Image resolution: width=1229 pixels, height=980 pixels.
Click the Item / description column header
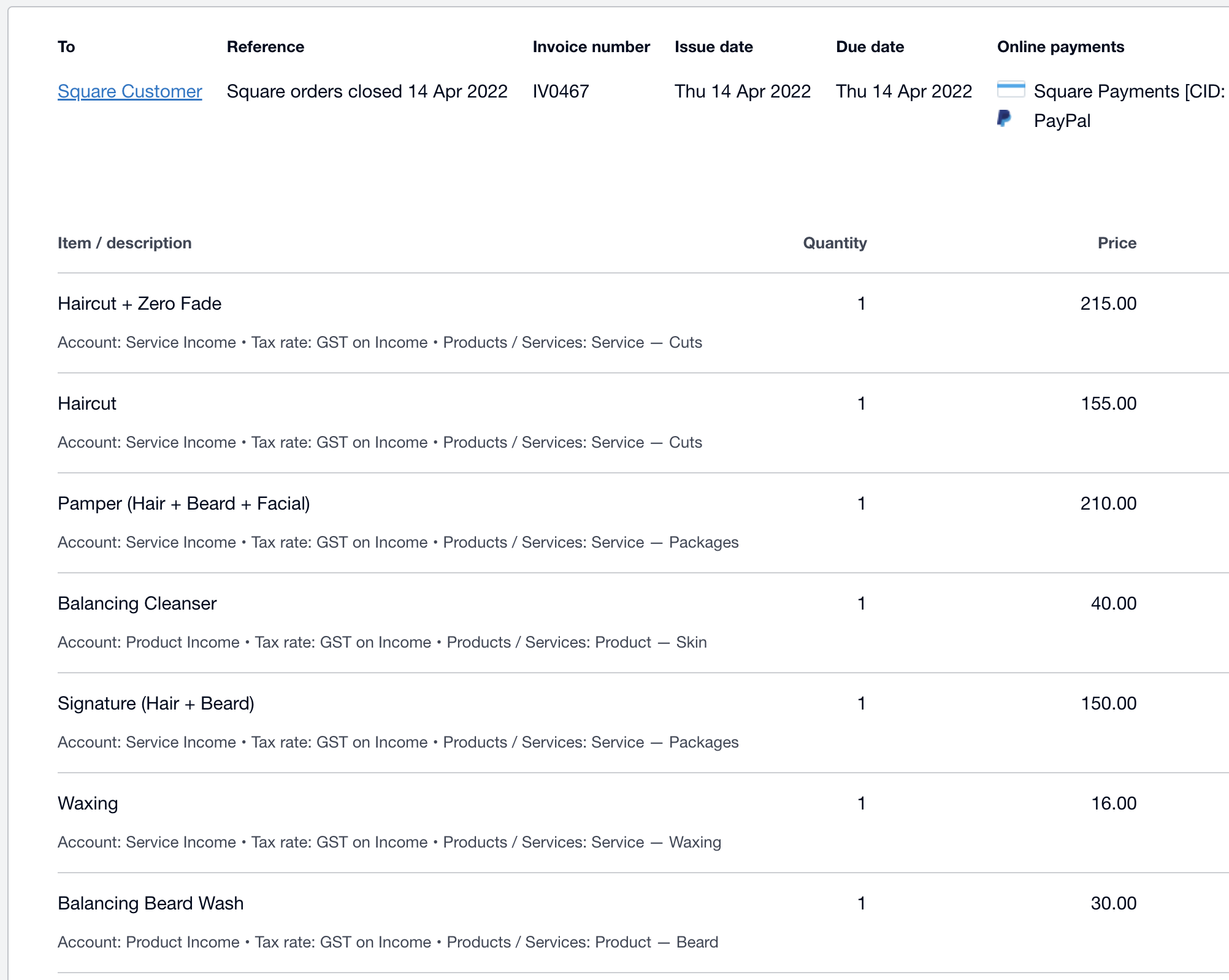pos(124,243)
